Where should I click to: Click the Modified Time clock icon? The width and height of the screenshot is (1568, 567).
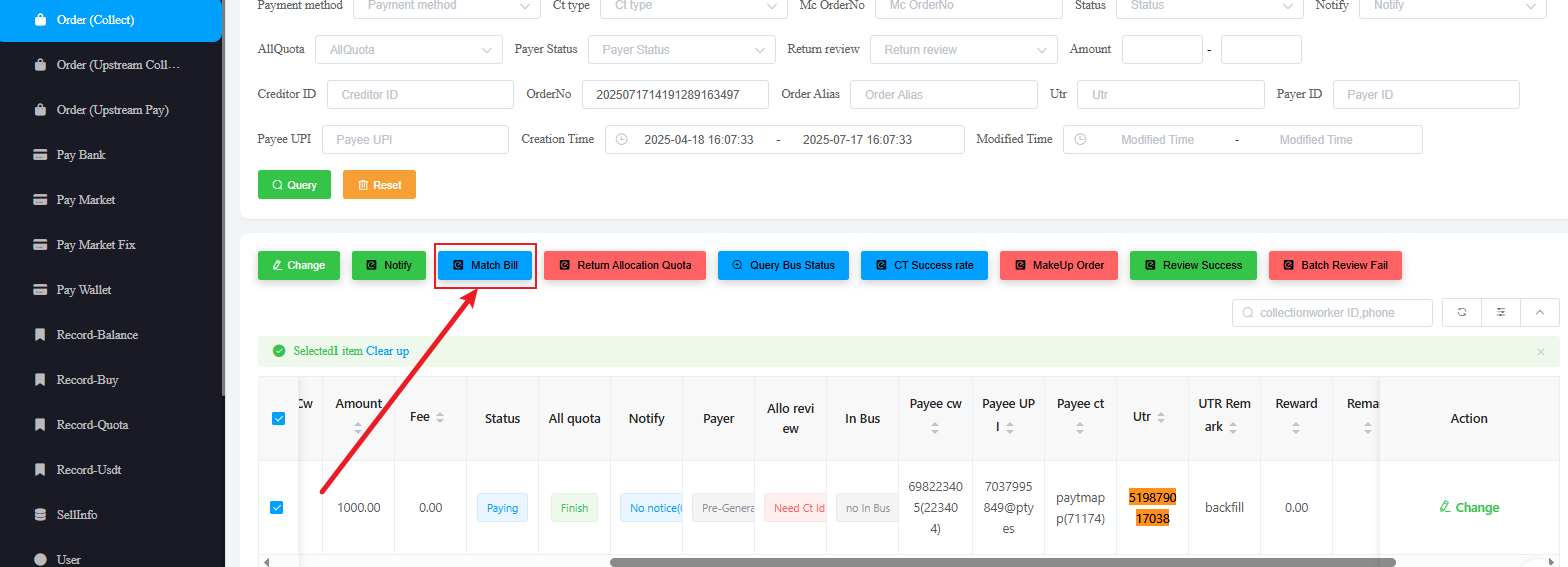1080,140
